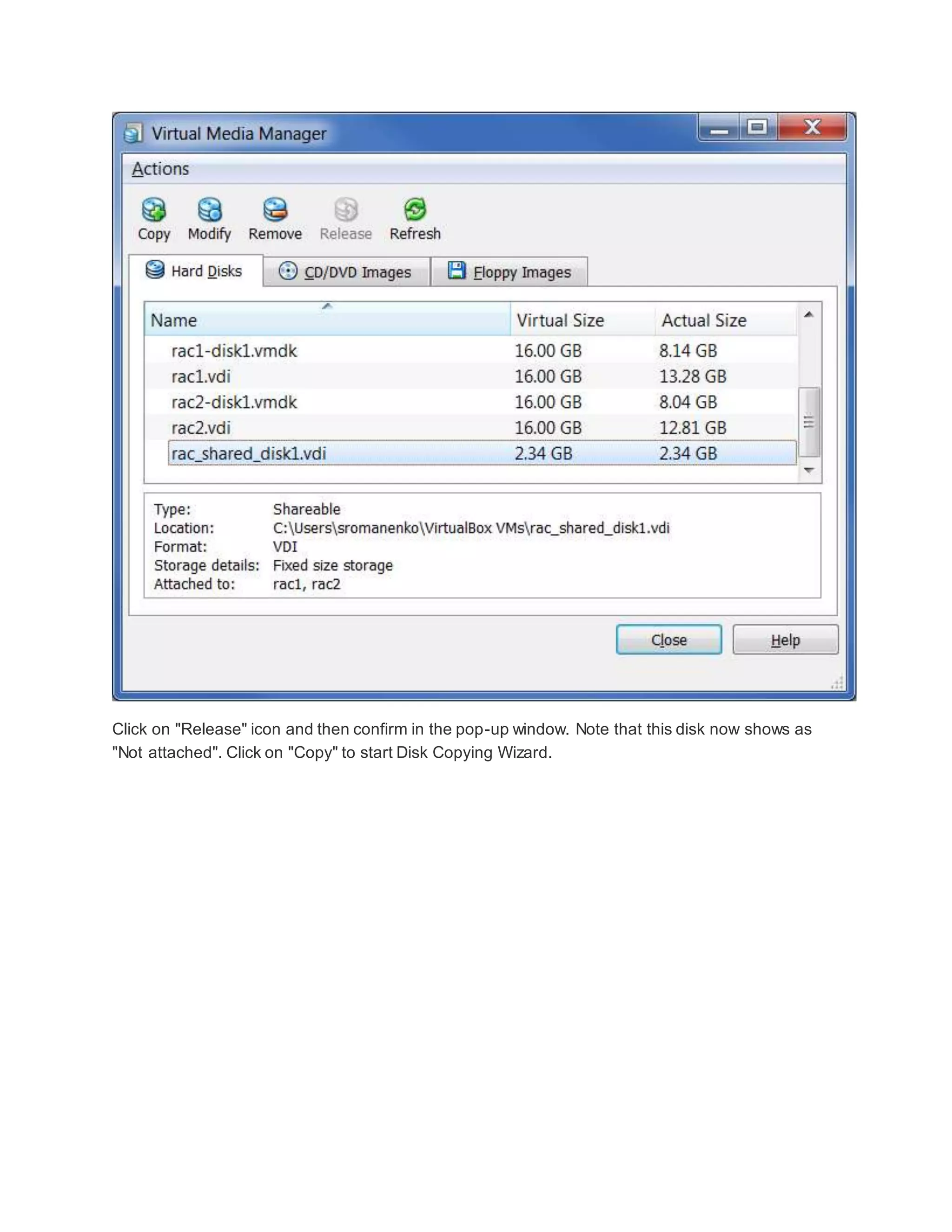Click the Remove disk icon
This screenshot has width=952, height=1232.
[x=275, y=211]
